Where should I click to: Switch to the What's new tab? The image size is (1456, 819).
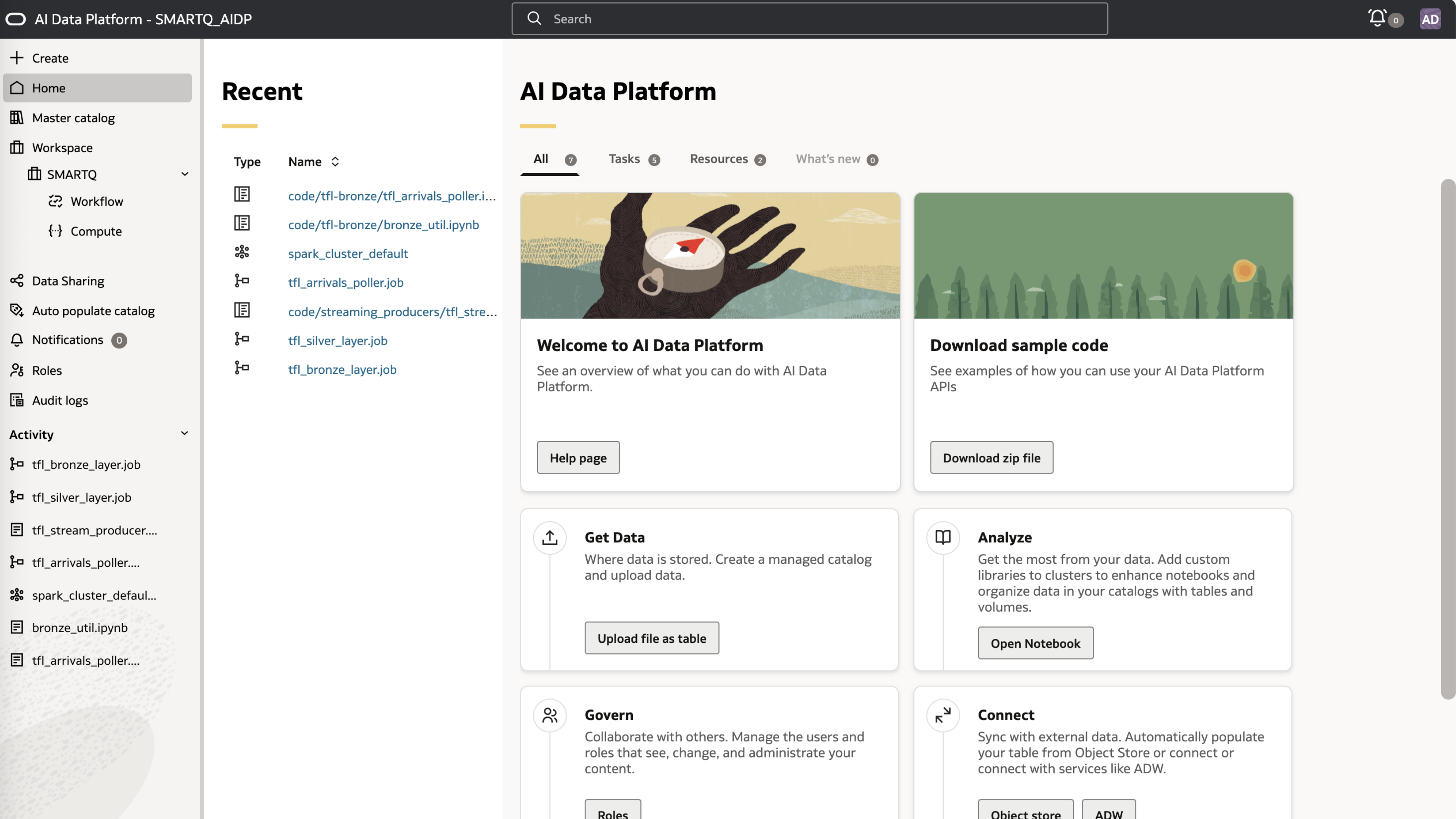(837, 159)
